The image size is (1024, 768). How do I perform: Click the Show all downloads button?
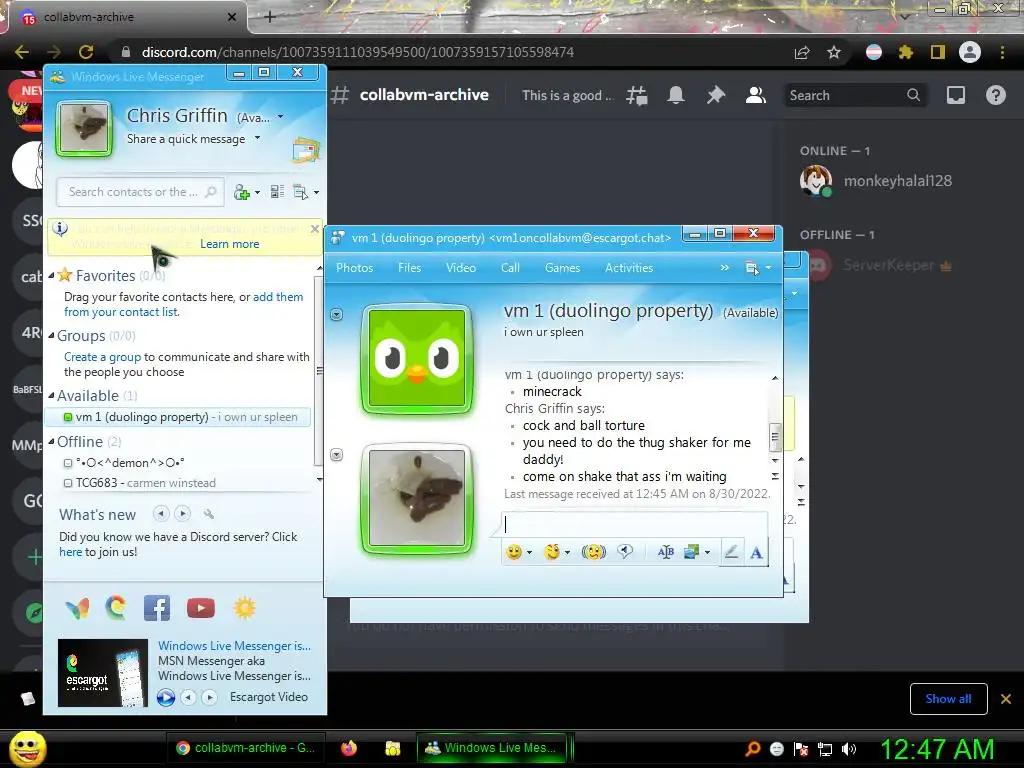948,699
